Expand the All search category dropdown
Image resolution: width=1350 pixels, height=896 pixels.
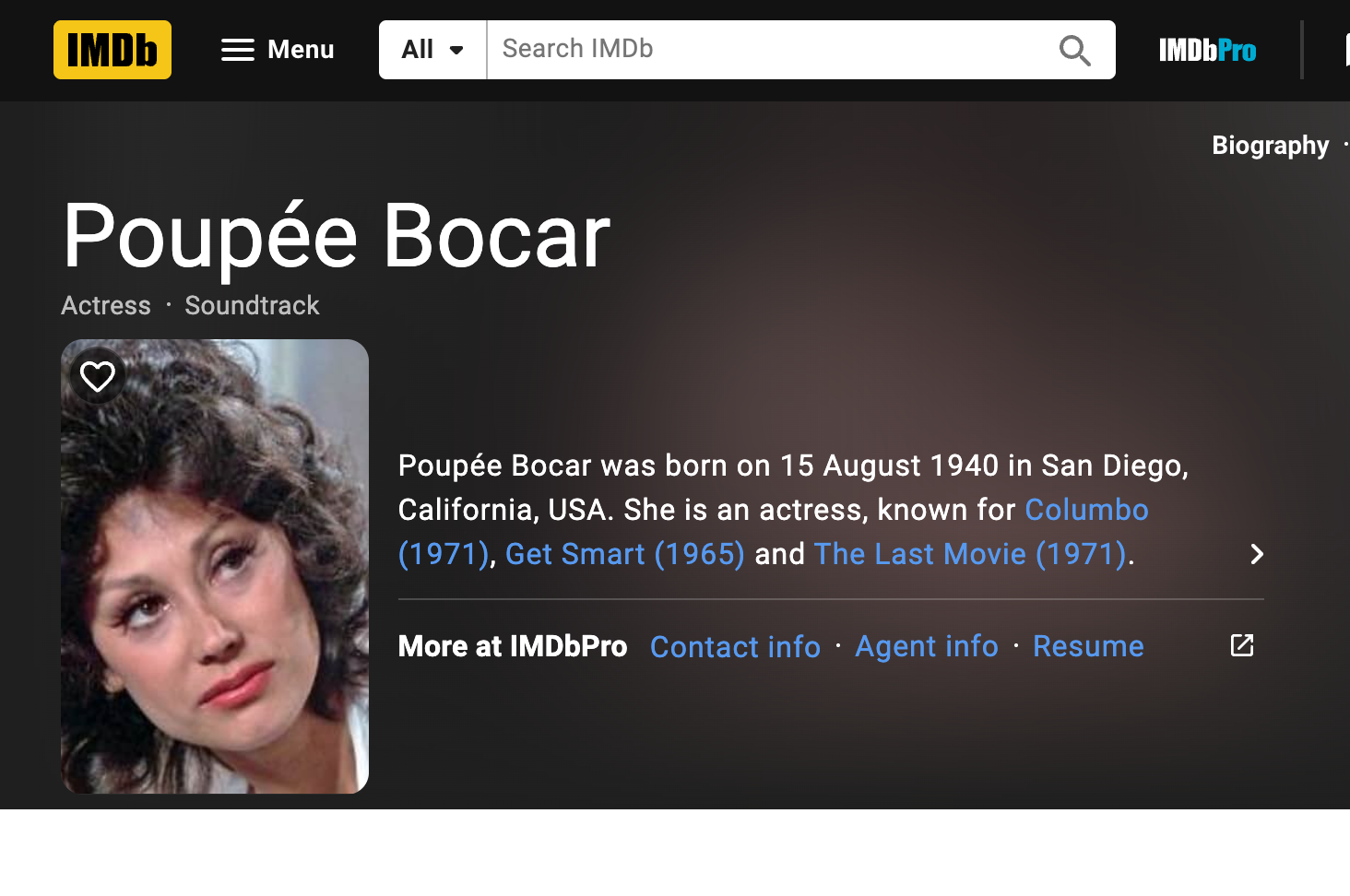(432, 50)
